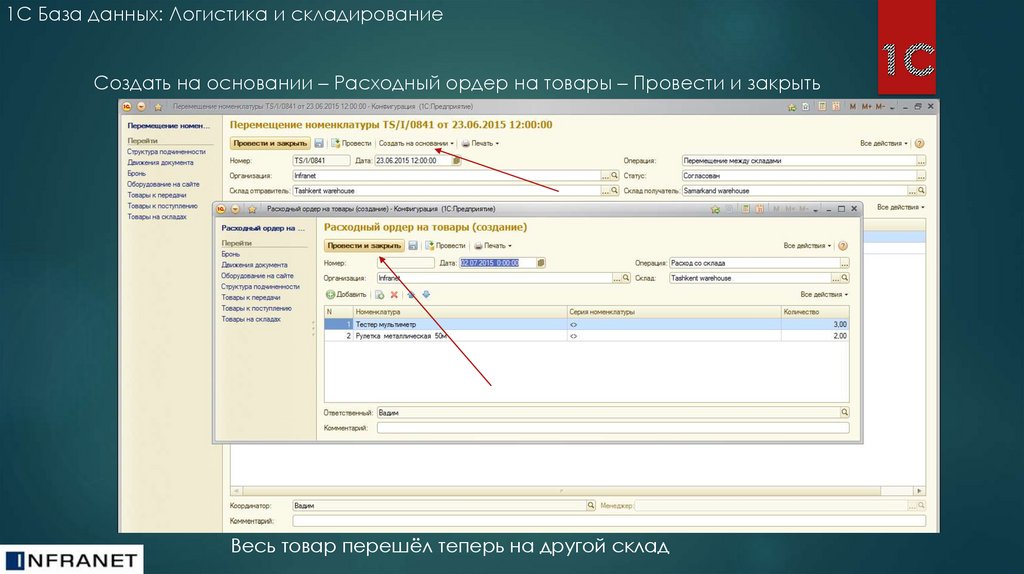Screen dimensions: 1024x574
Task: Click the copy row icon next to Добавить
Action: pos(379,295)
